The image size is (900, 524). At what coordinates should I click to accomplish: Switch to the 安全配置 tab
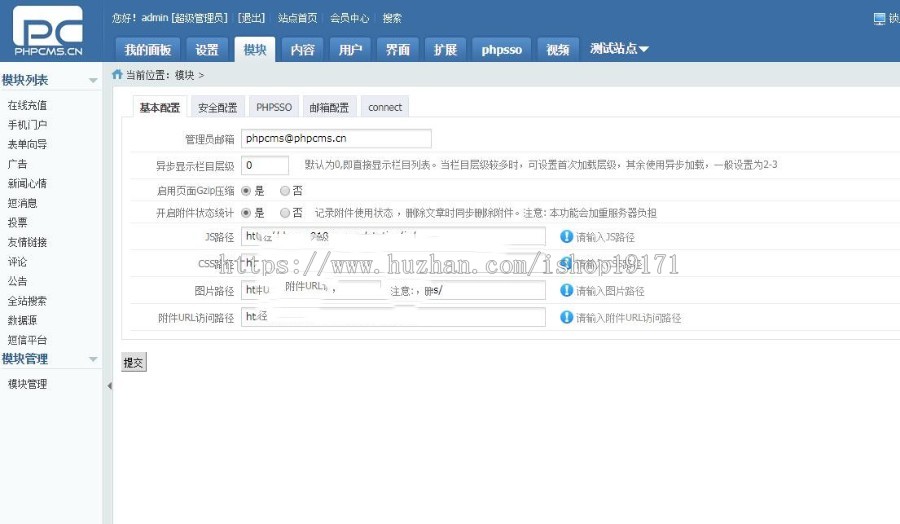coord(218,107)
